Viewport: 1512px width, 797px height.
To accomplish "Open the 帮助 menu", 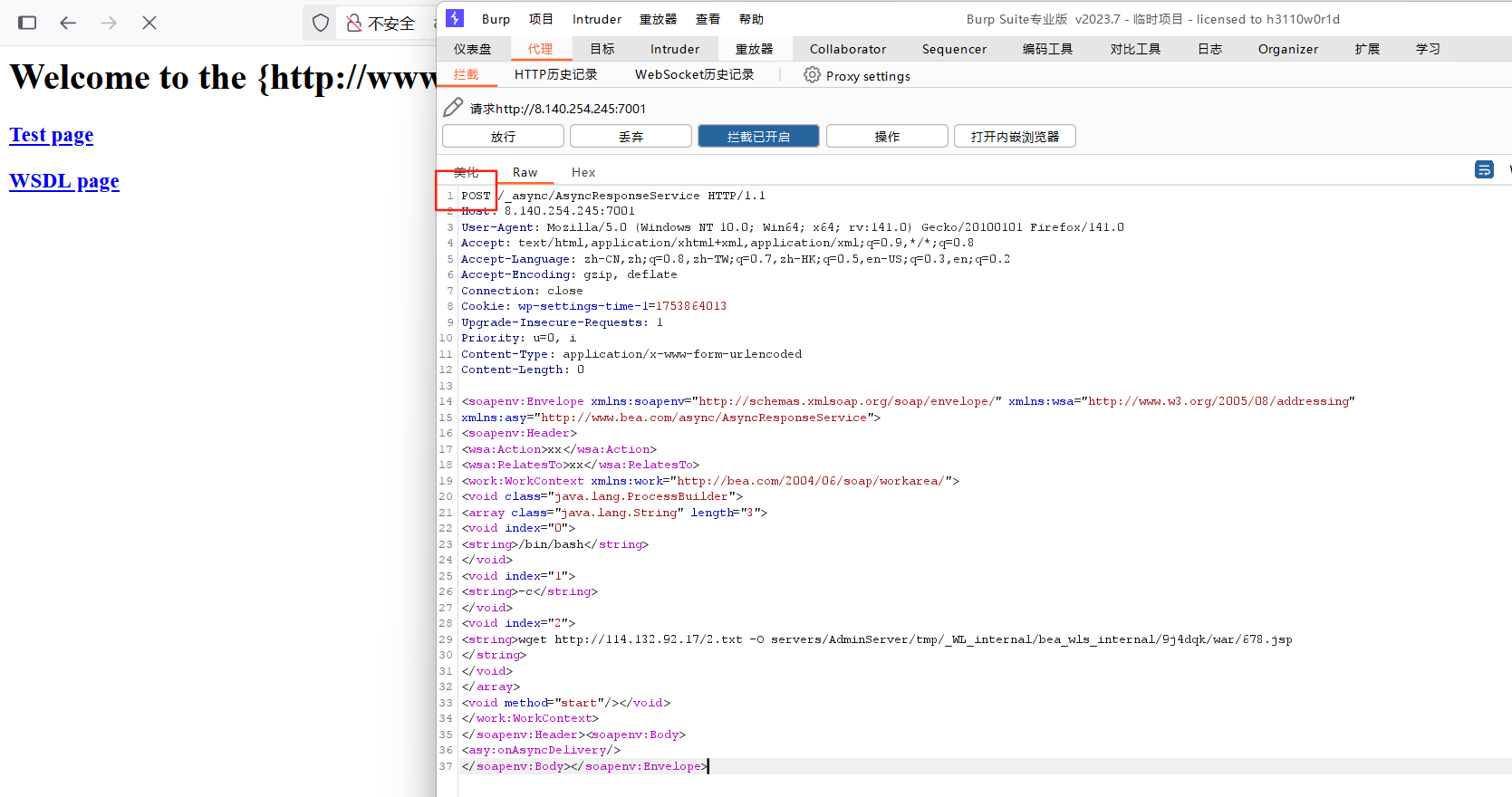I will click(x=751, y=19).
